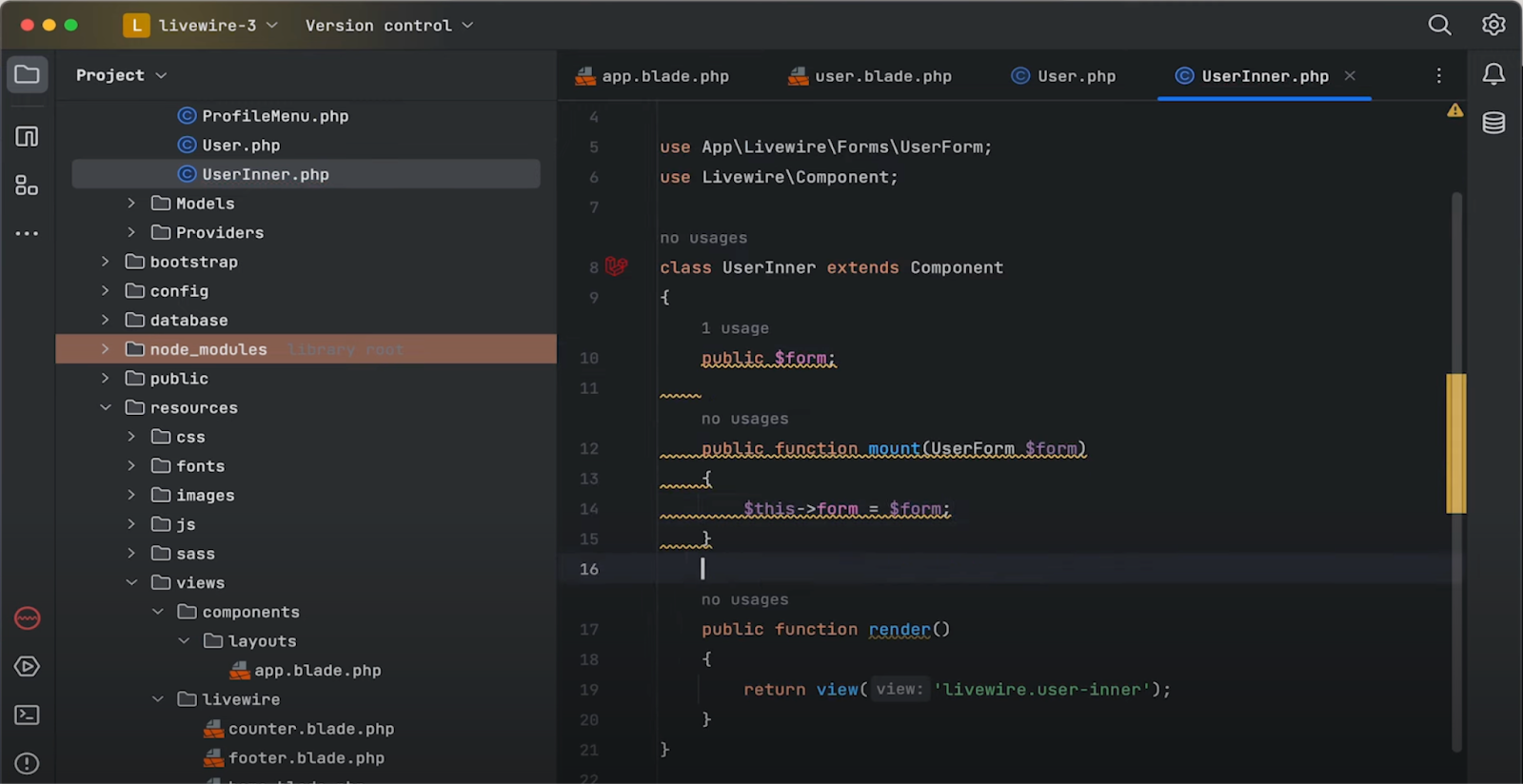The image size is (1523, 784).
Task: Click 'no usages' hint above mount function
Action: coord(745,419)
